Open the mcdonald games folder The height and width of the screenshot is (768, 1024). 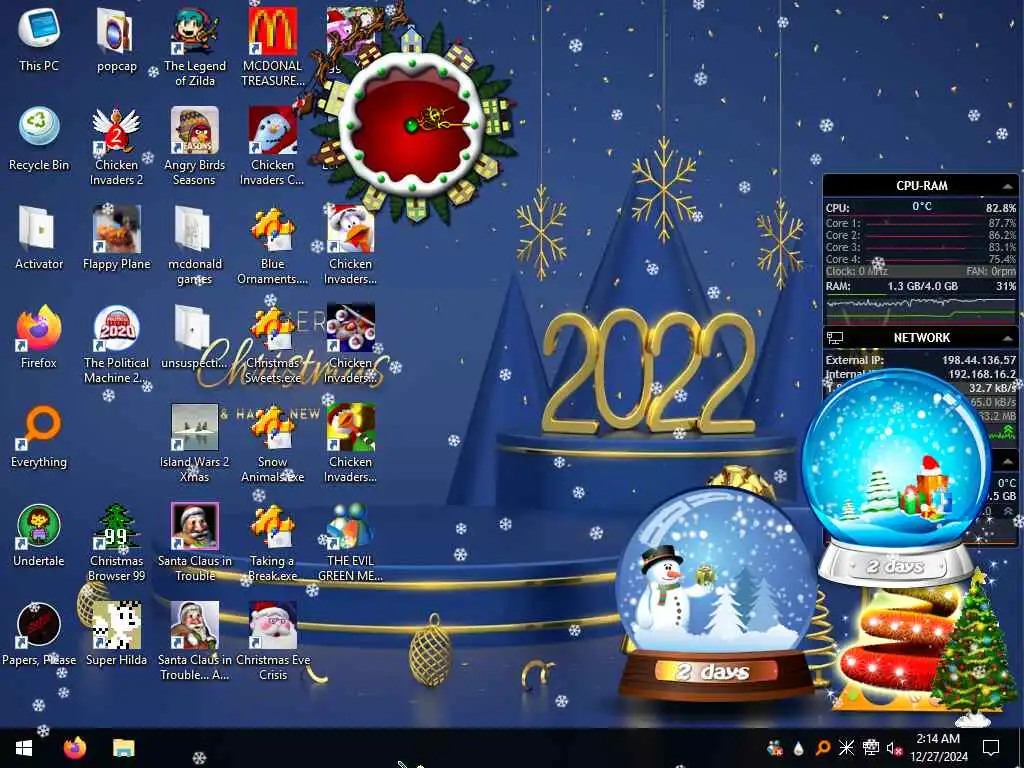[195, 245]
